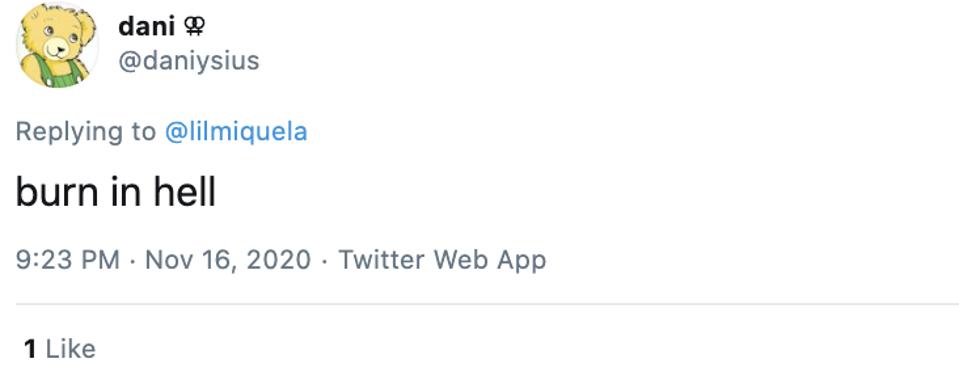Screen dimensions: 959x388
Task: Open the @lilmiquela mention link
Action: [x=236, y=132]
